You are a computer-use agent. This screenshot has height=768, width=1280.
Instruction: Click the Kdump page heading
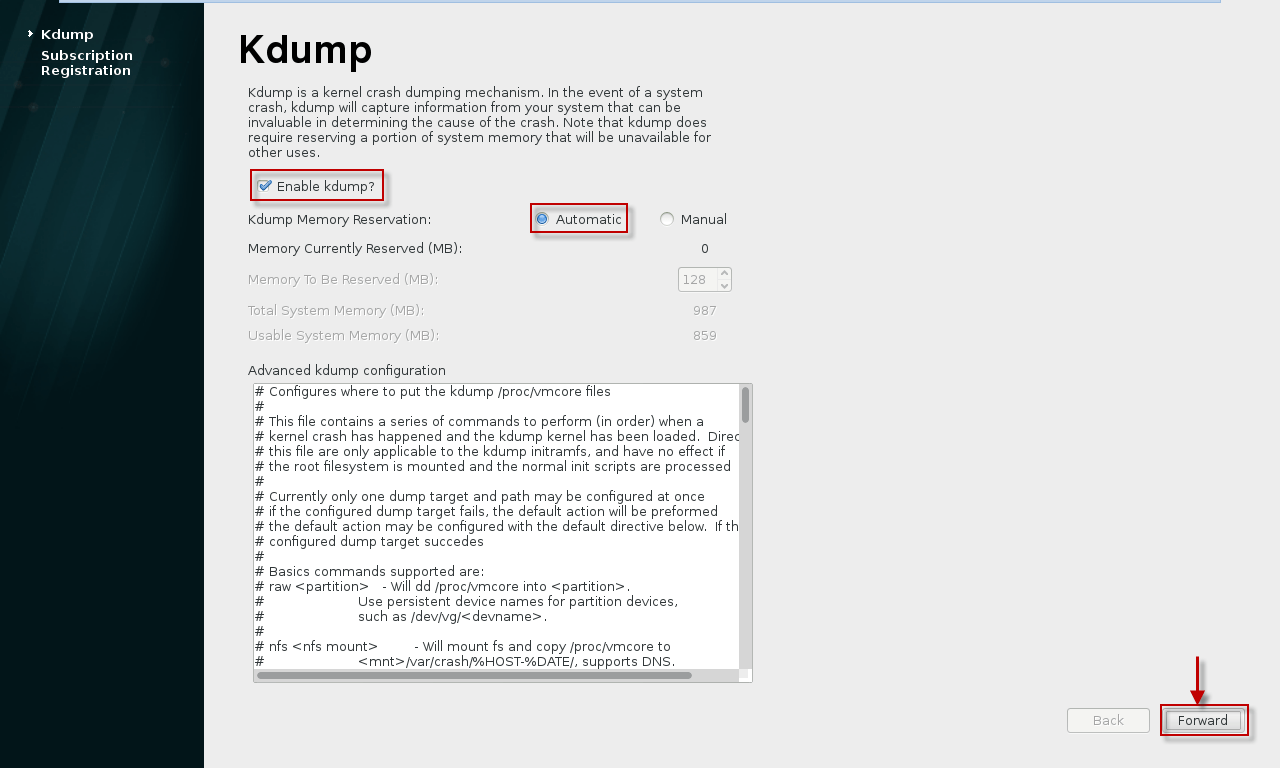click(305, 50)
